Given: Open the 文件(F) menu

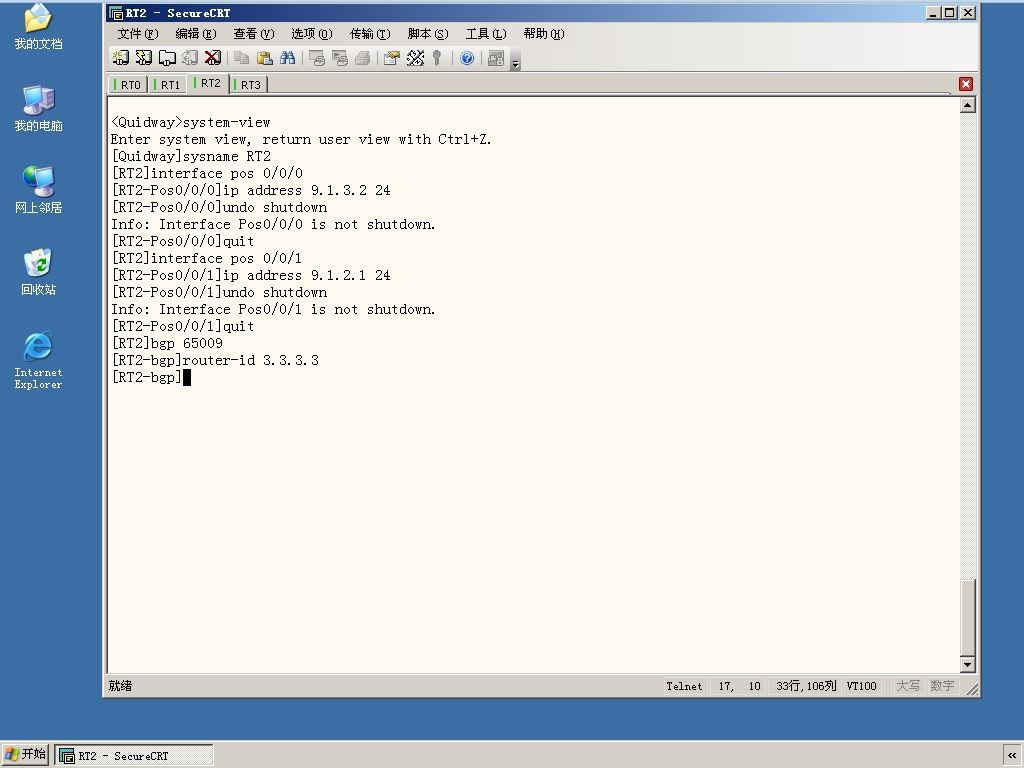Looking at the screenshot, I should point(138,34).
